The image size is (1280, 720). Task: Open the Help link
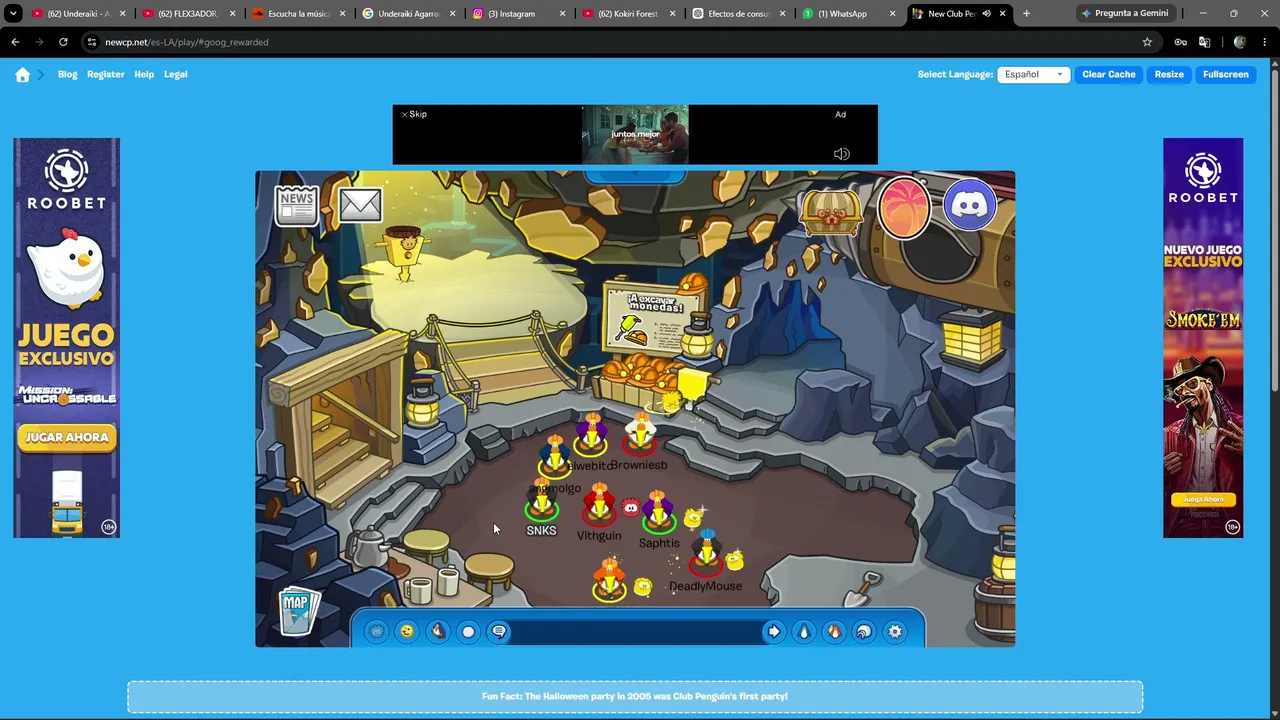(x=144, y=75)
